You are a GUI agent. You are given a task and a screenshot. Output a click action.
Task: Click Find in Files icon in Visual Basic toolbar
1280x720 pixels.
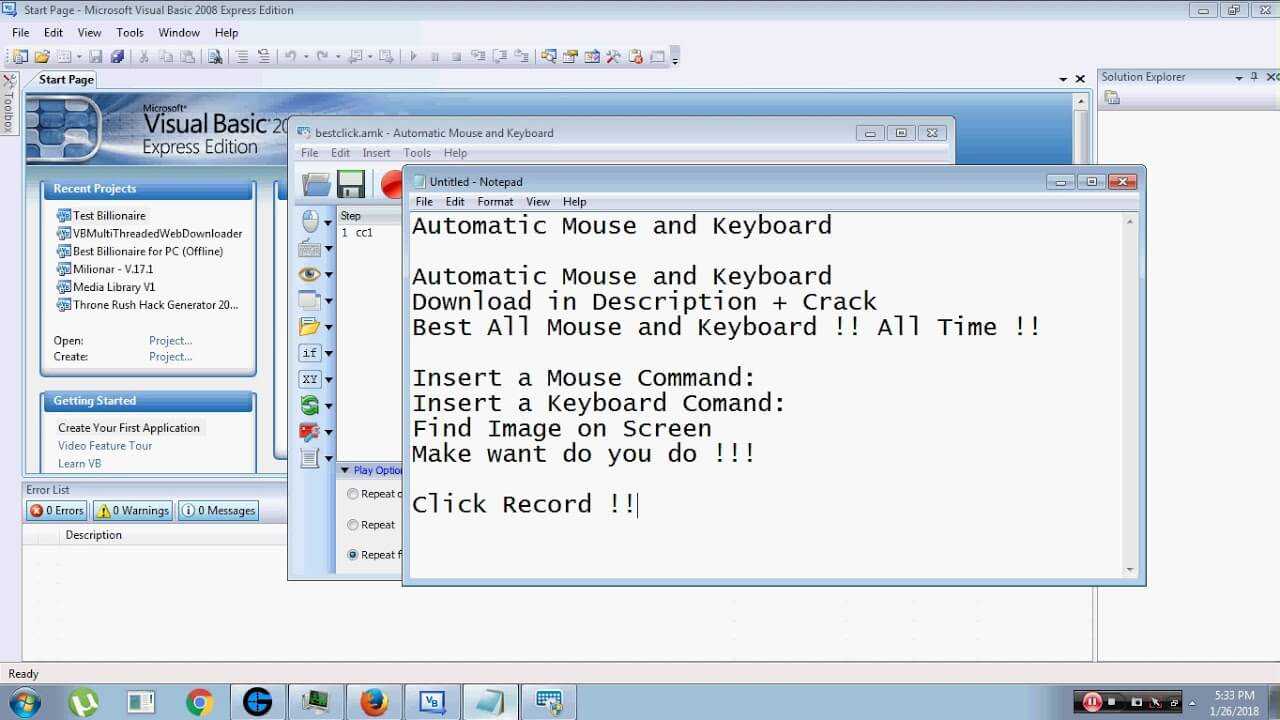tap(215, 57)
